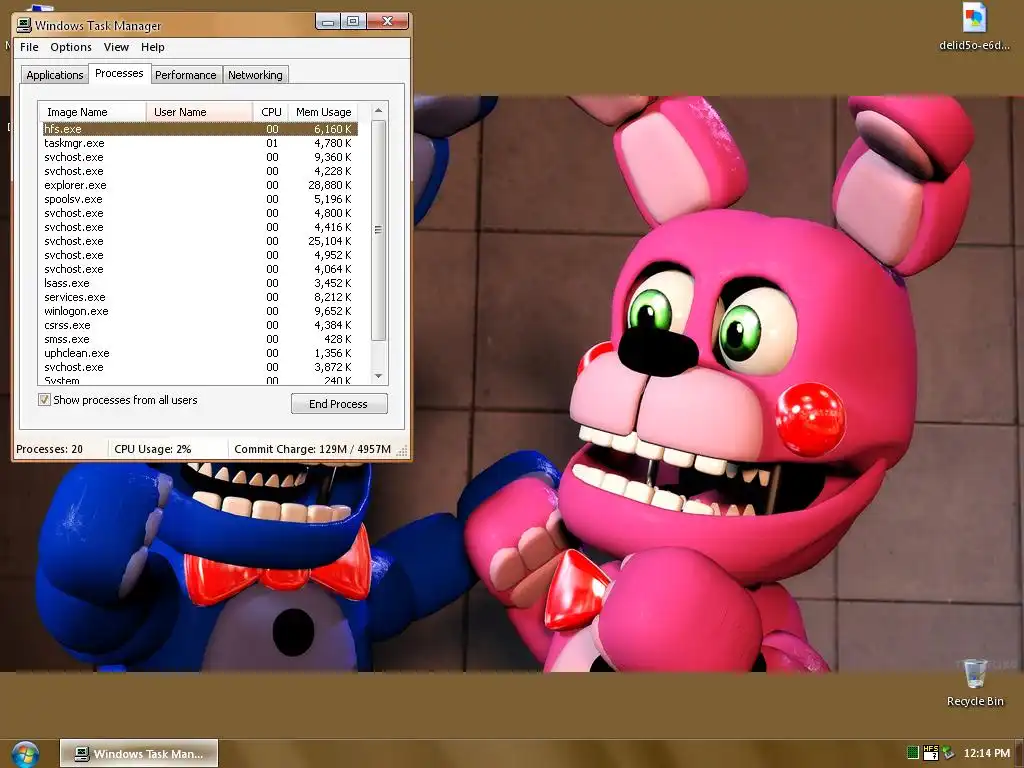Click the HFS tray icon

click(931, 753)
